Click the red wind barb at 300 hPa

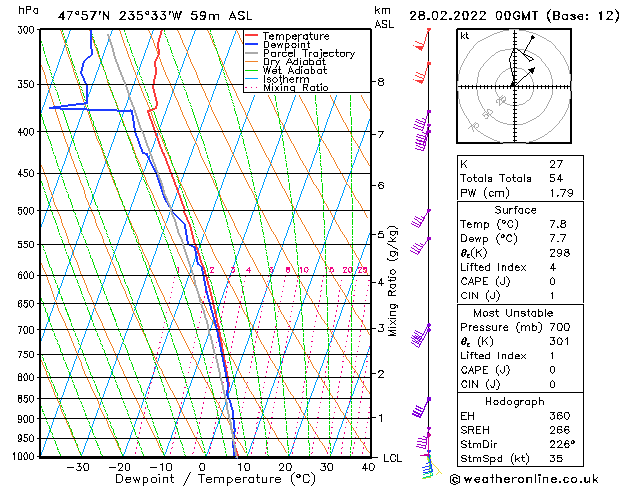click(x=422, y=39)
